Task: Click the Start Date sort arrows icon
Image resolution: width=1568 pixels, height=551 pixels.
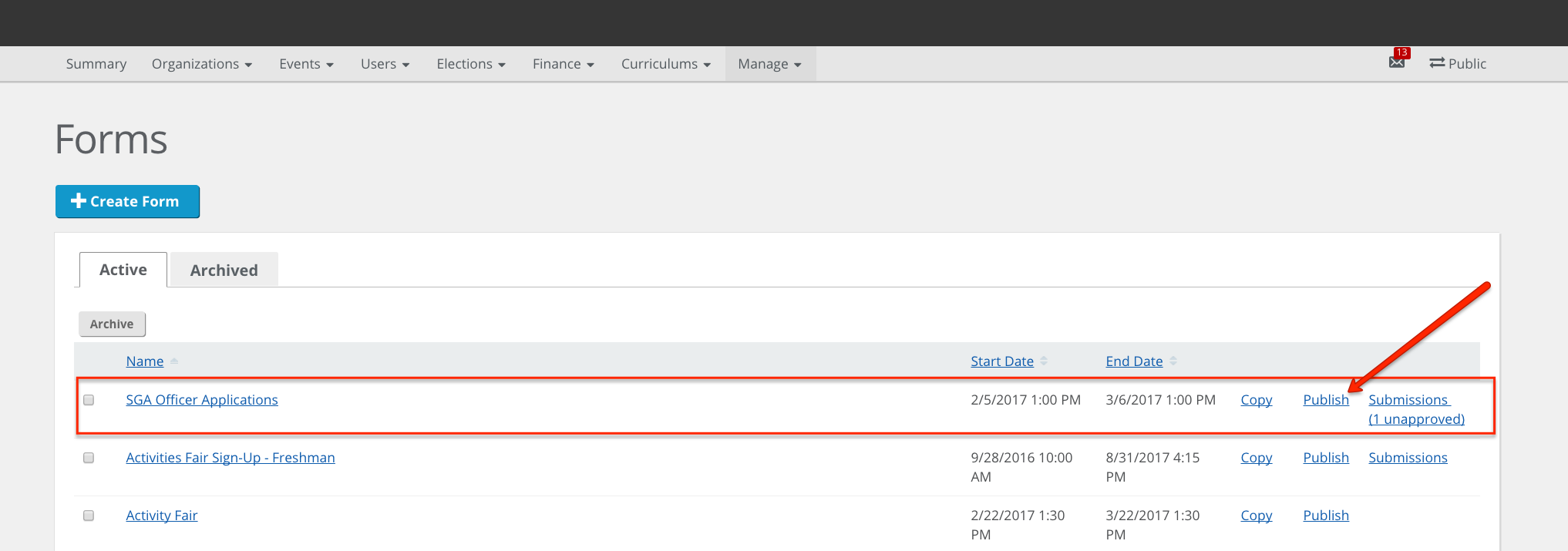Action: pyautogui.click(x=1044, y=361)
